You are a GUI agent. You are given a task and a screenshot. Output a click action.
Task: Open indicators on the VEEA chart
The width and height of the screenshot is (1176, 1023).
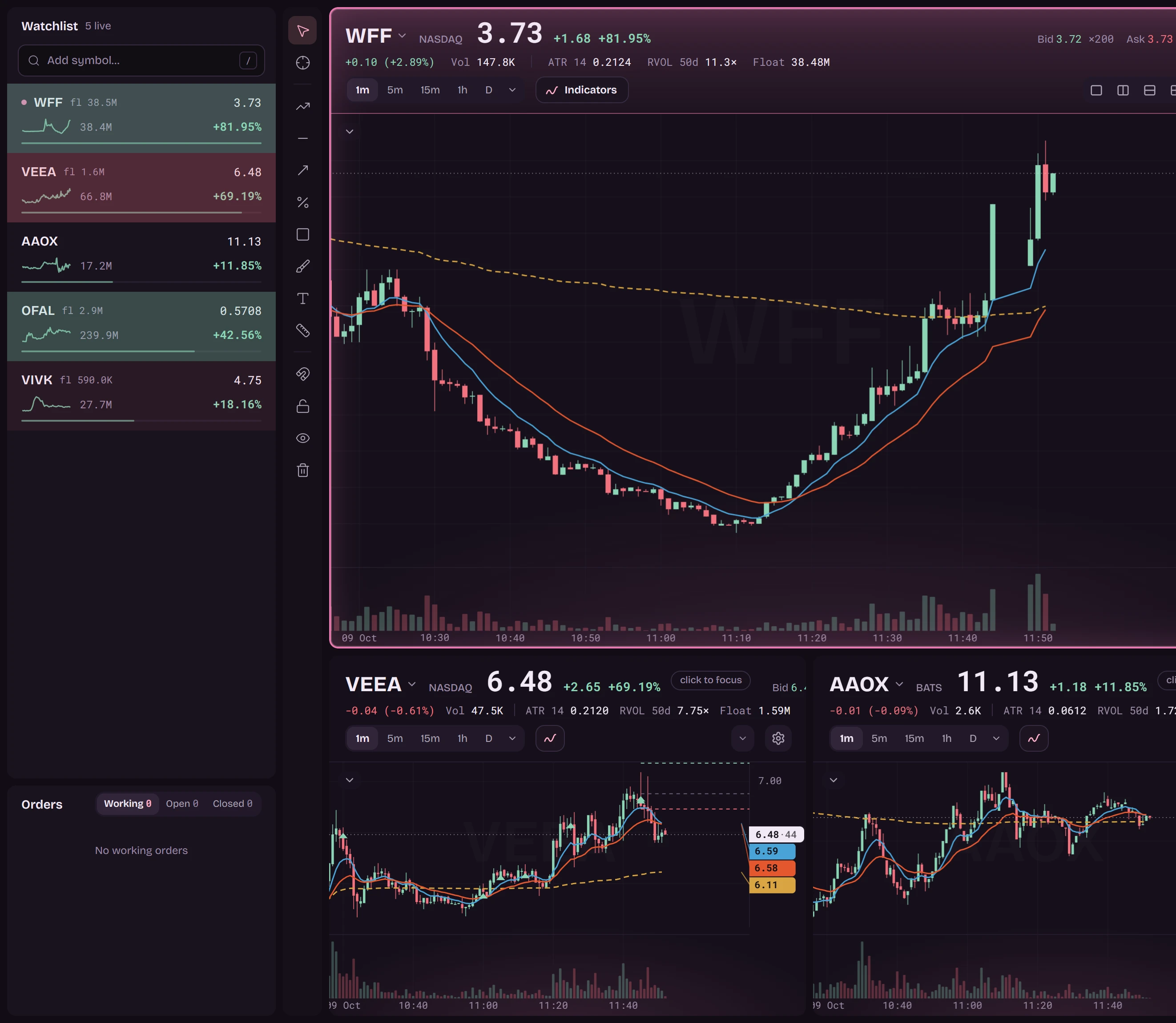pos(550,738)
